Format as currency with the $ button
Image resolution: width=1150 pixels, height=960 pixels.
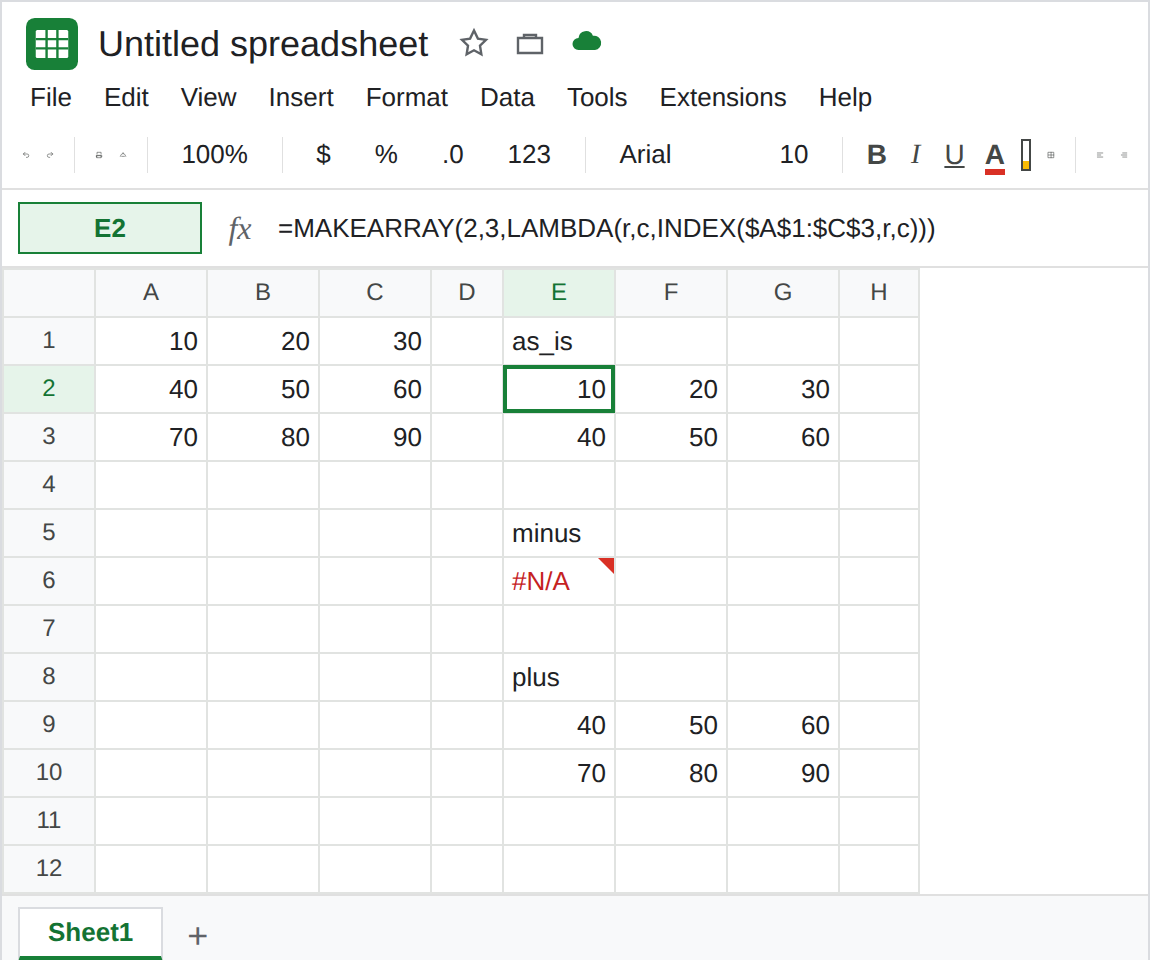(323, 154)
